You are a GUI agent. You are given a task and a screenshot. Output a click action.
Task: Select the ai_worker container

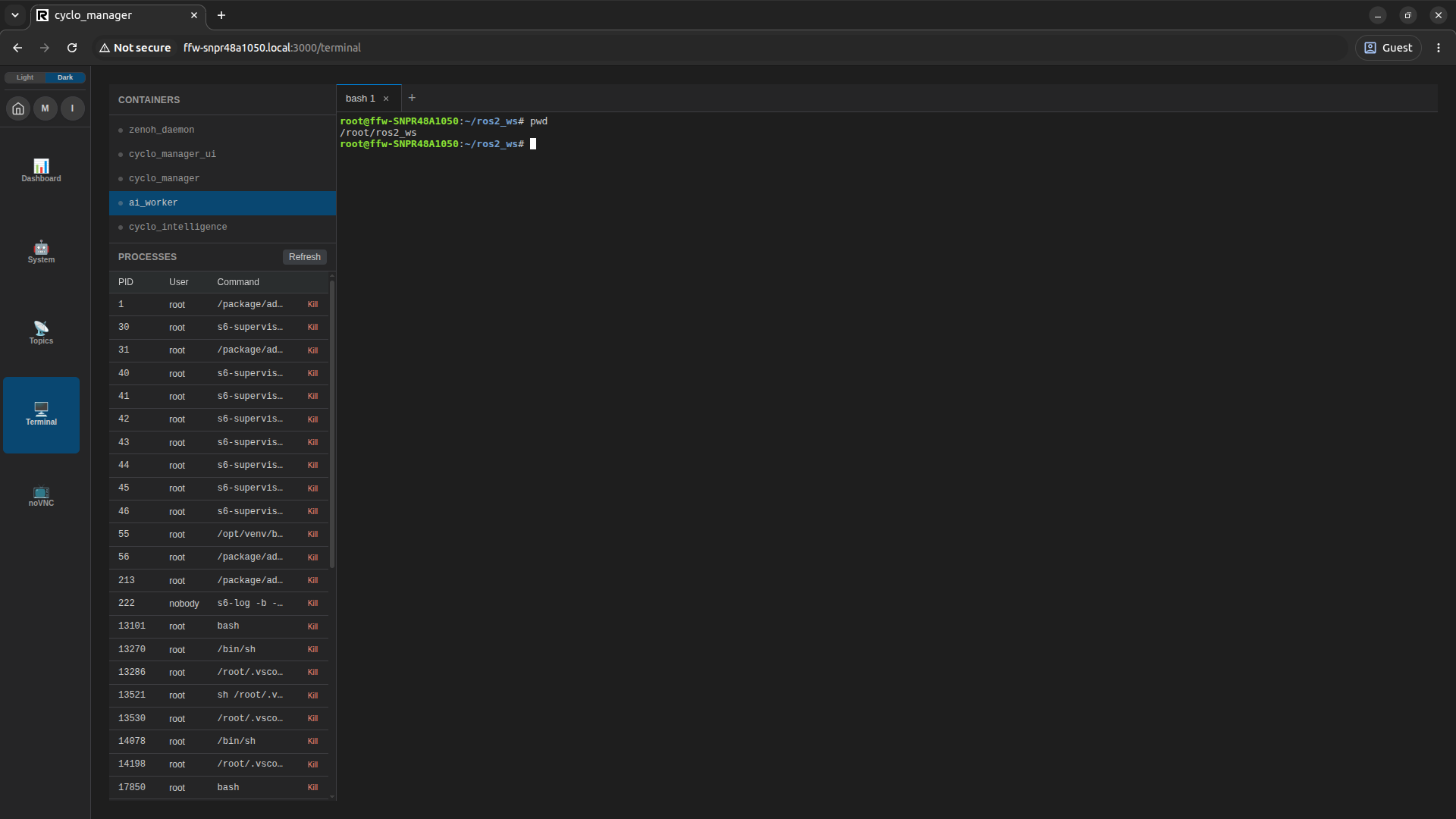[x=222, y=203]
